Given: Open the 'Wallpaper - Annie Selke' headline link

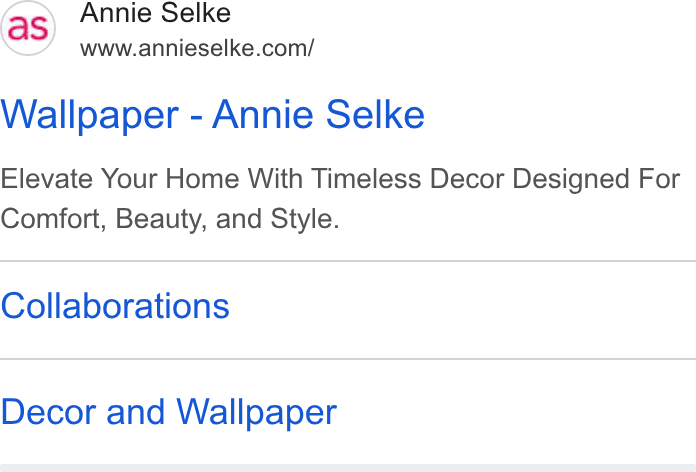Looking at the screenshot, I should 213,115.
